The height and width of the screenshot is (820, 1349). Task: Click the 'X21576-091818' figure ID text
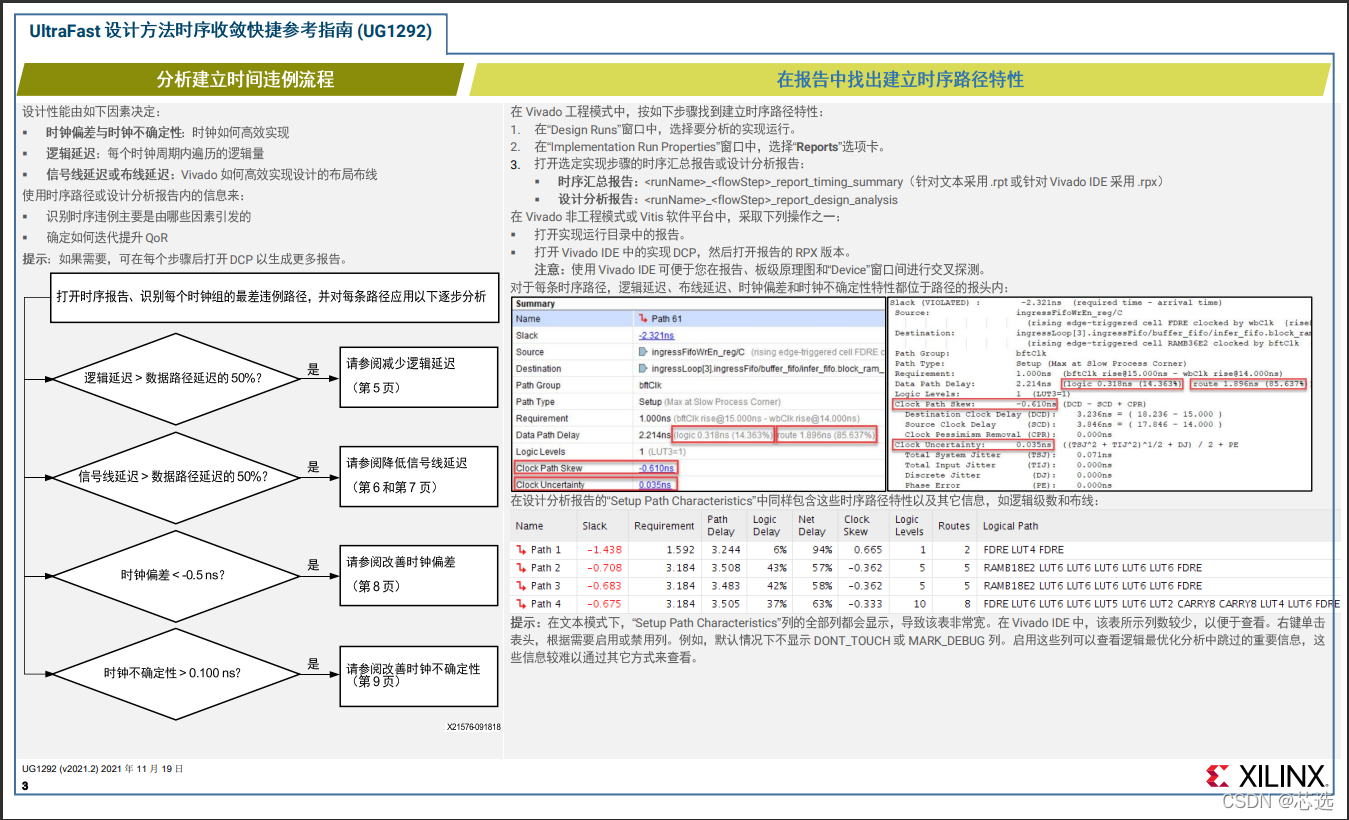473,727
